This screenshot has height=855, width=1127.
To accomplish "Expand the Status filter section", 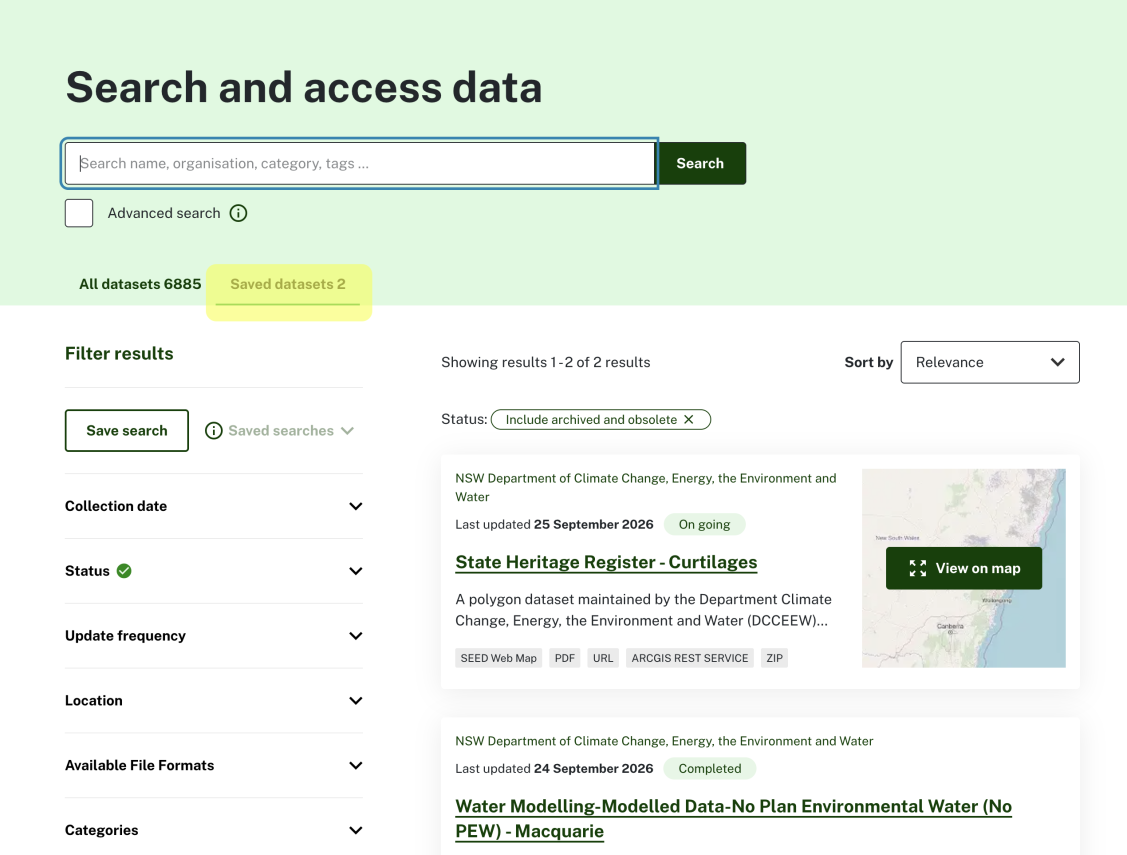I will pyautogui.click(x=213, y=571).
